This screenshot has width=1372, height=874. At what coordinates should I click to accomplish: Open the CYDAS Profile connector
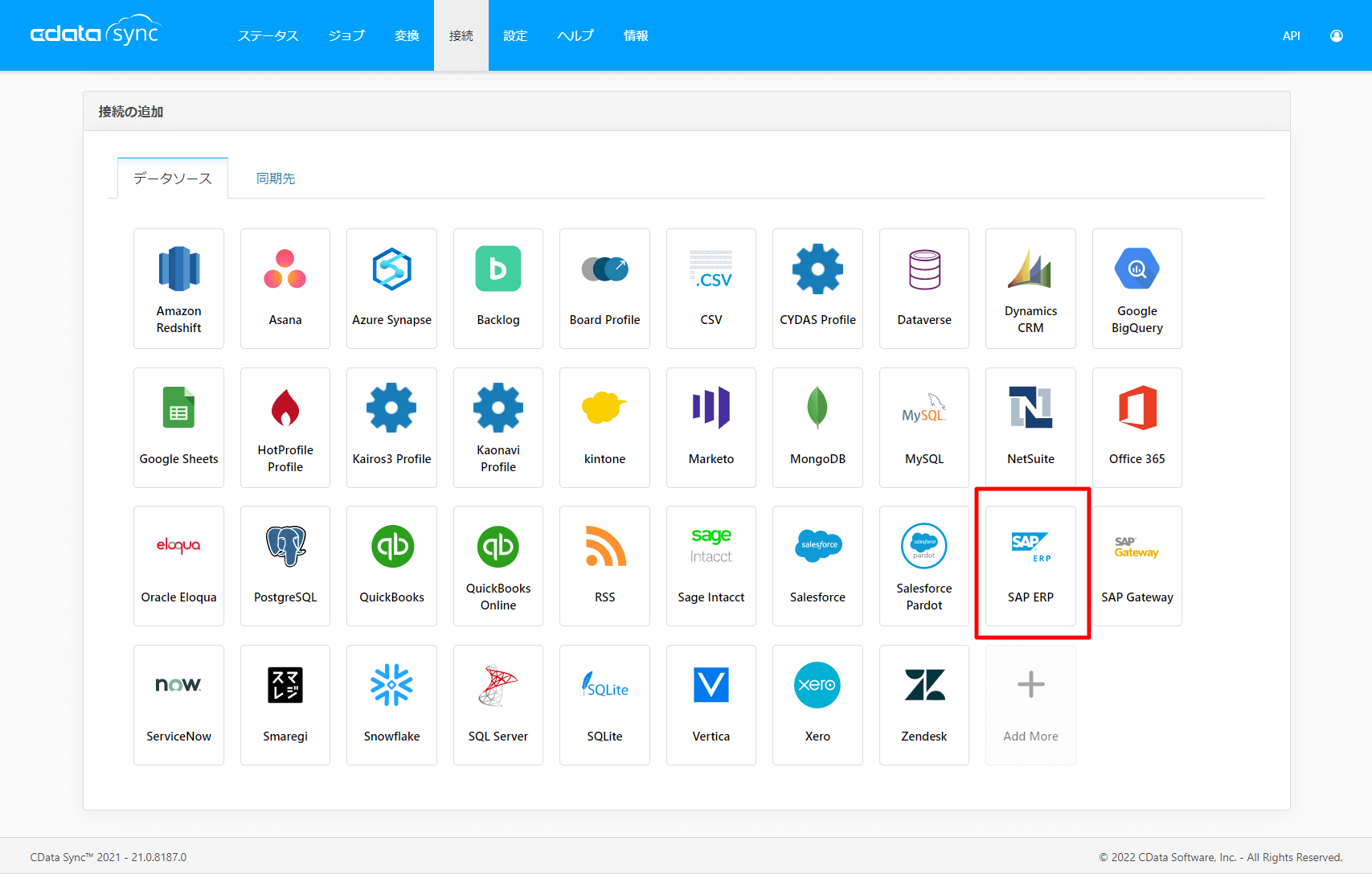817,289
